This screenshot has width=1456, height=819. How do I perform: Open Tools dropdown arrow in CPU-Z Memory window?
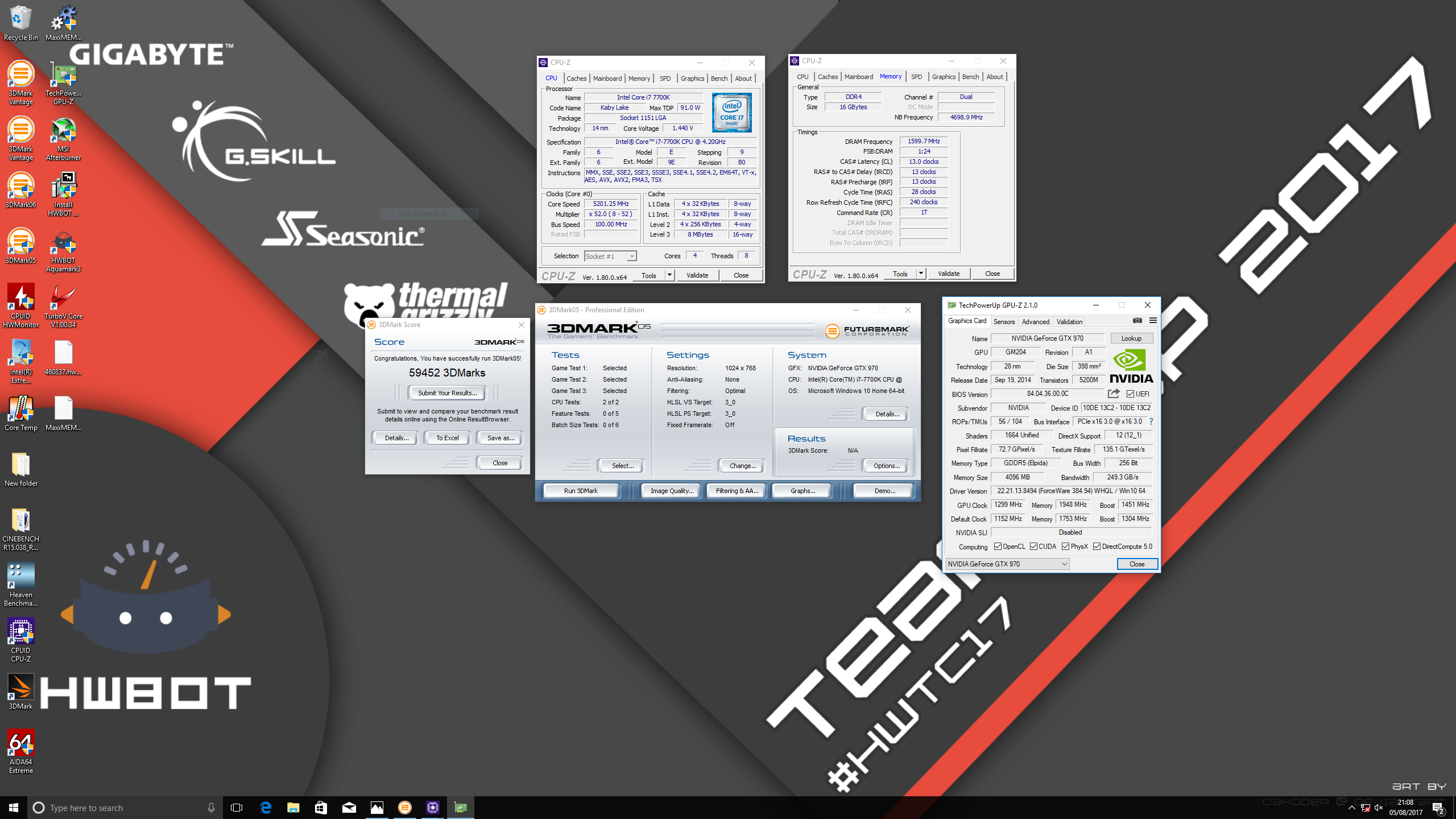tap(921, 274)
